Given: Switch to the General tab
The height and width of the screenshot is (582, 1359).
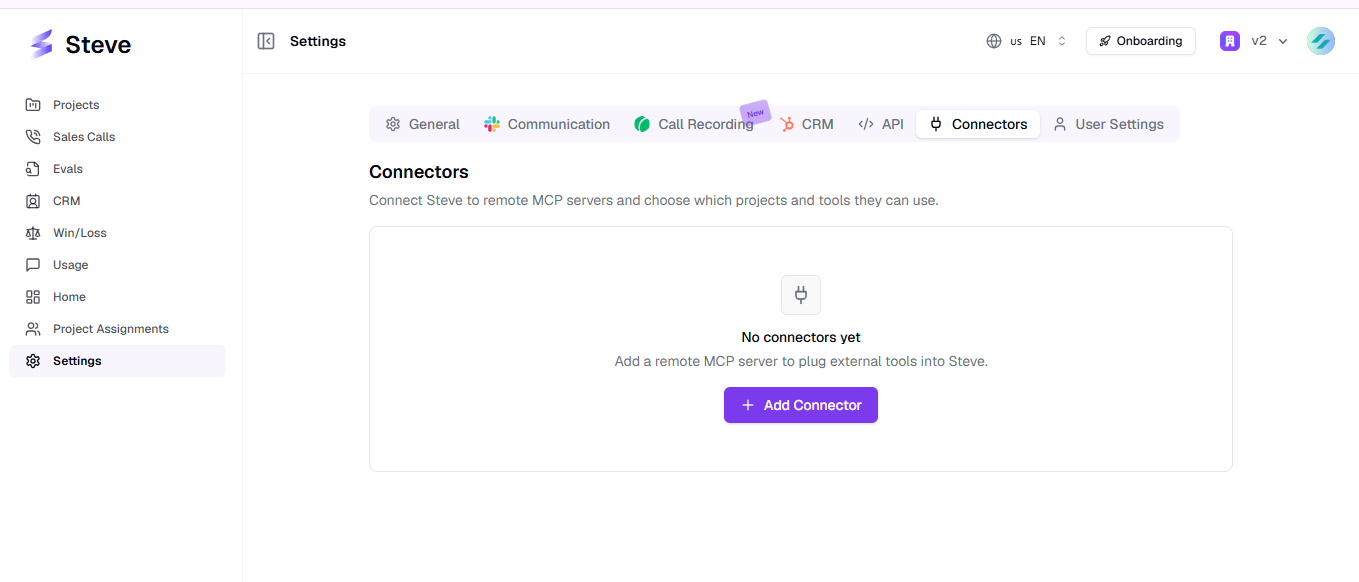Looking at the screenshot, I should (x=422, y=124).
